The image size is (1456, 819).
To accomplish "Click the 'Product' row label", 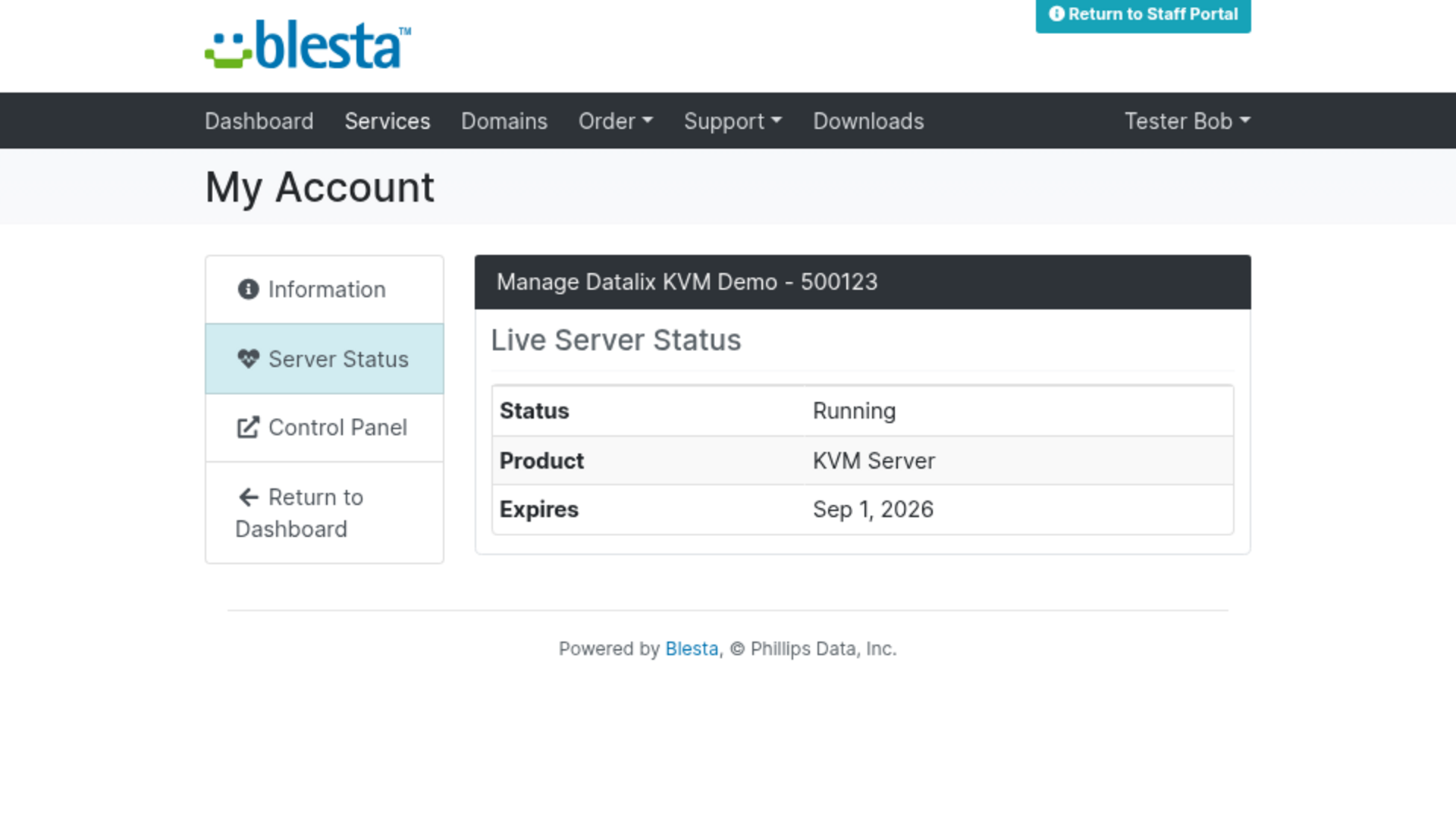I will [x=541, y=461].
